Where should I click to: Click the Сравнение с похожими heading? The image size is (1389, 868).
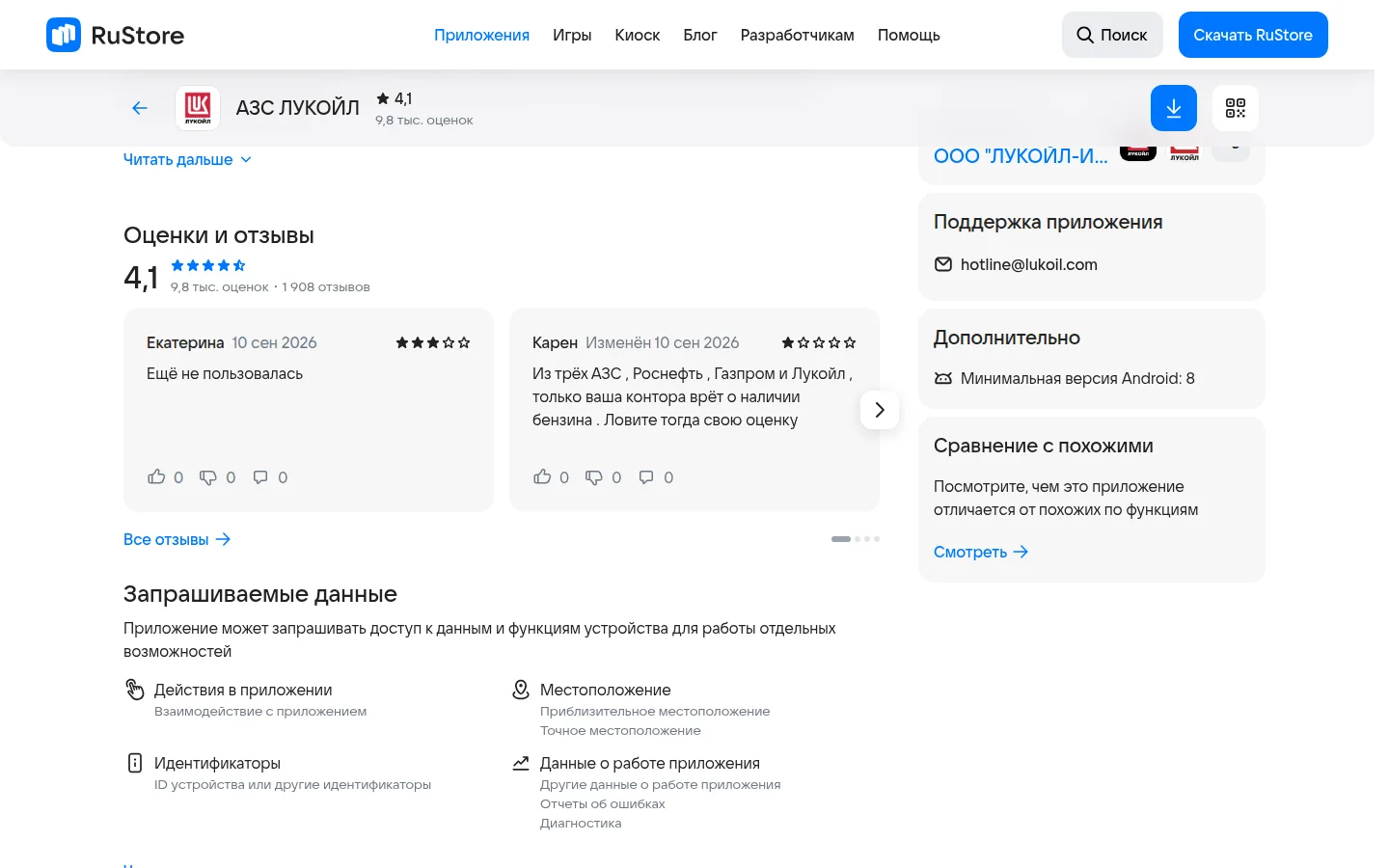pos(1044,446)
